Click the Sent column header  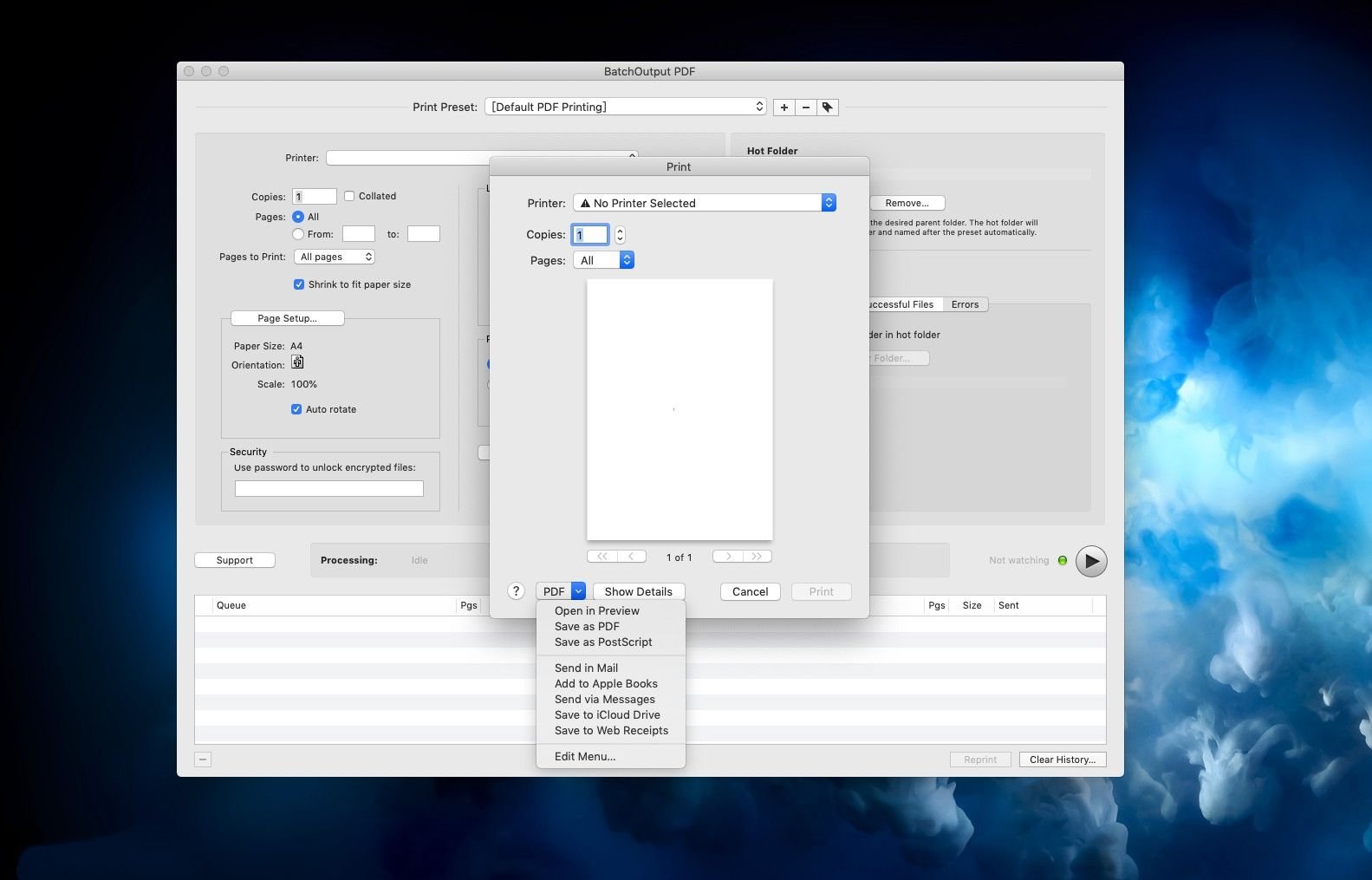point(1042,605)
